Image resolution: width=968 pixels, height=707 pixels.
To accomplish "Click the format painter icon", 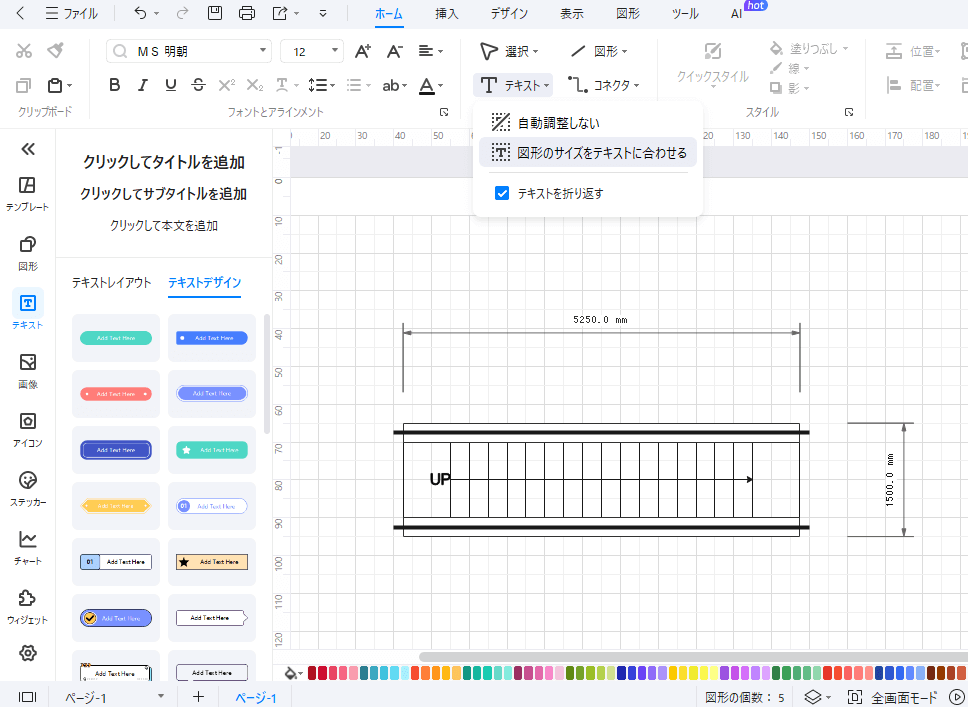I will (56, 50).
